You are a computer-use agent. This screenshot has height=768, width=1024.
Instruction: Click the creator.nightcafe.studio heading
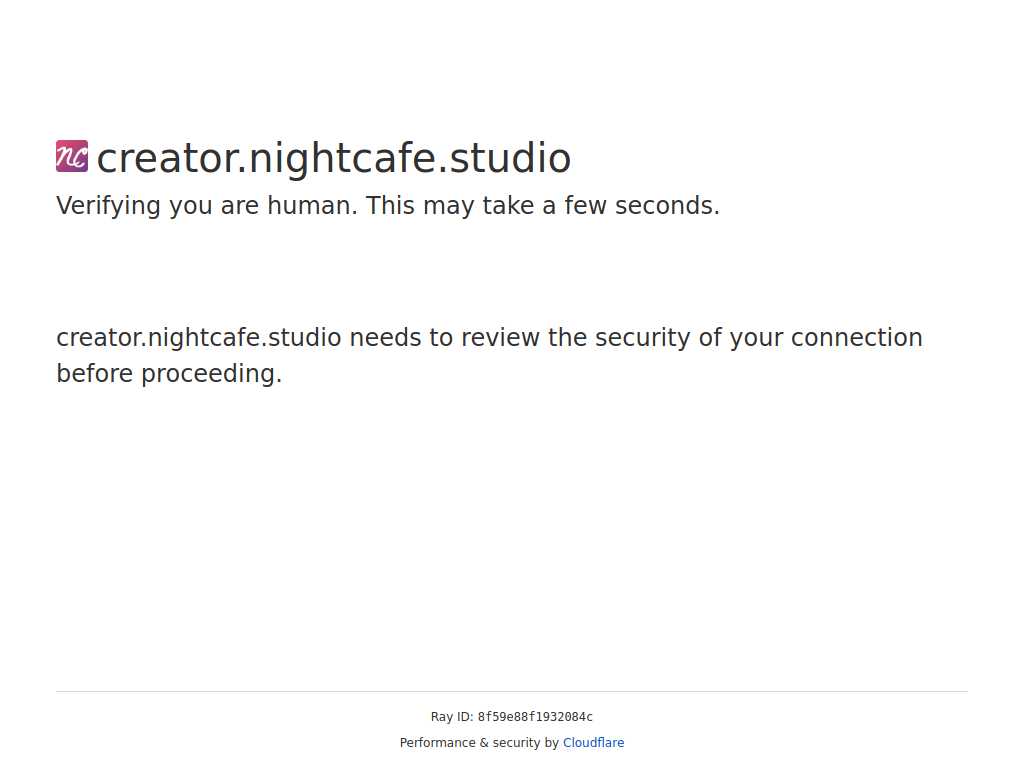(x=334, y=158)
